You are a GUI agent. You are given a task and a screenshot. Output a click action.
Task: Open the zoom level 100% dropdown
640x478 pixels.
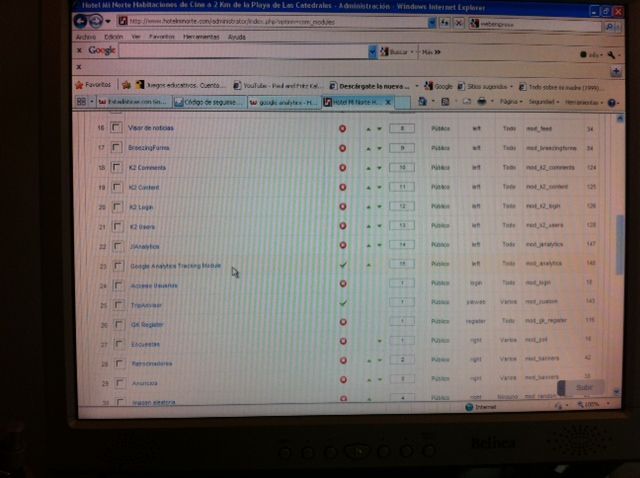(x=608, y=404)
